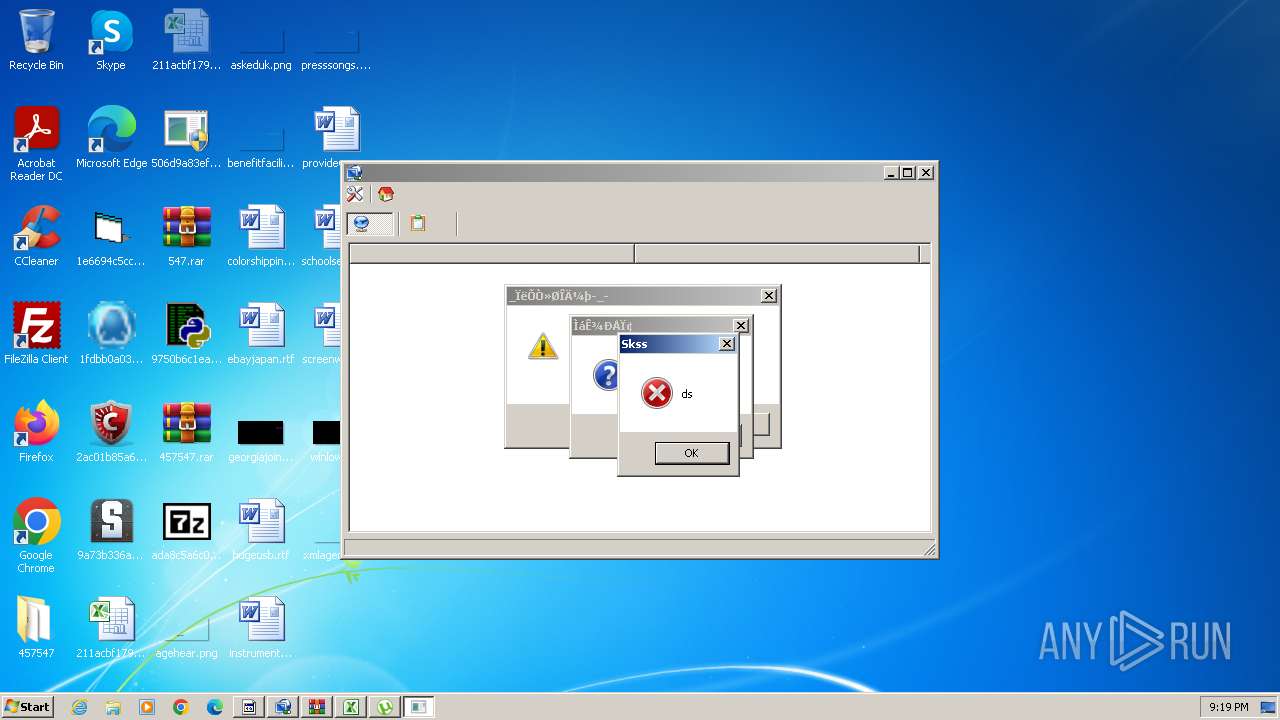This screenshot has height=720, width=1280.
Task: Click the red house home toolbar icon
Action: [x=386, y=194]
